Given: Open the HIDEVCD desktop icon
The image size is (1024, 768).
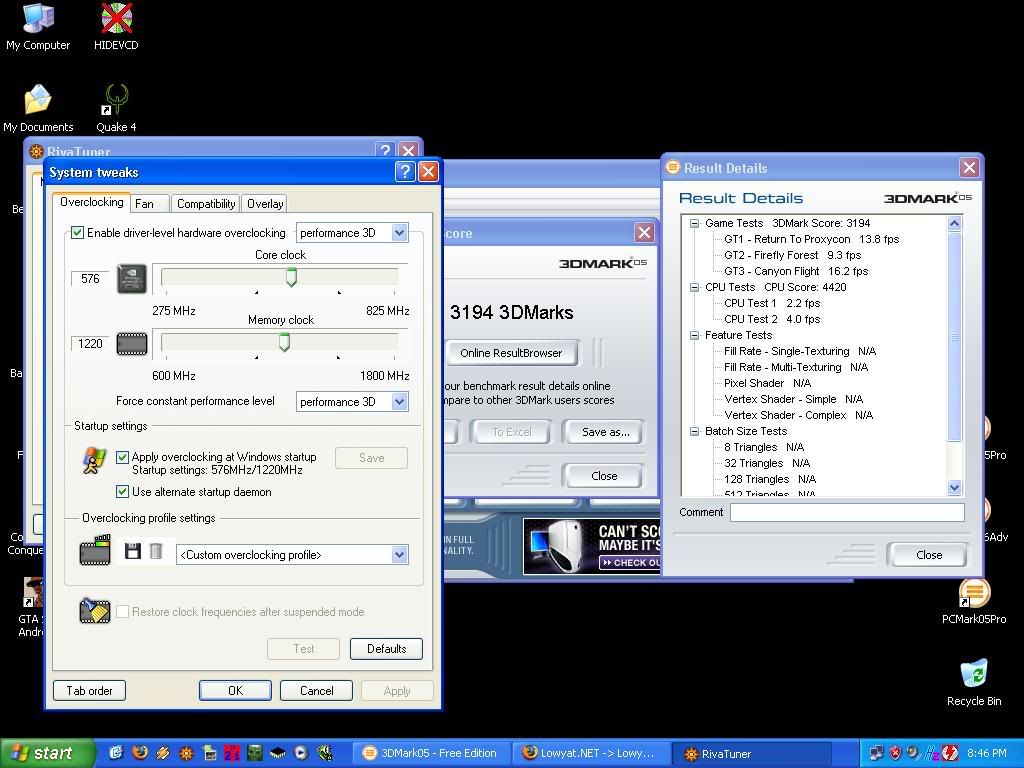Looking at the screenshot, I should point(116,19).
